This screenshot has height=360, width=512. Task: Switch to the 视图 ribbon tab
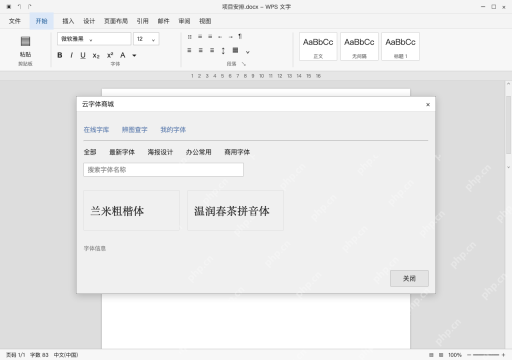click(205, 21)
